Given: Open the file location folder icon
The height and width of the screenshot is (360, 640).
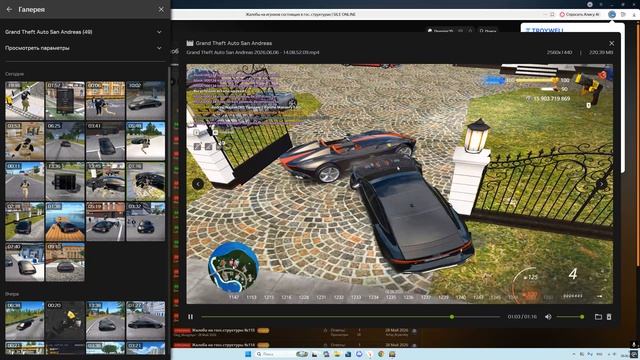Looking at the screenshot, I should point(598,317).
